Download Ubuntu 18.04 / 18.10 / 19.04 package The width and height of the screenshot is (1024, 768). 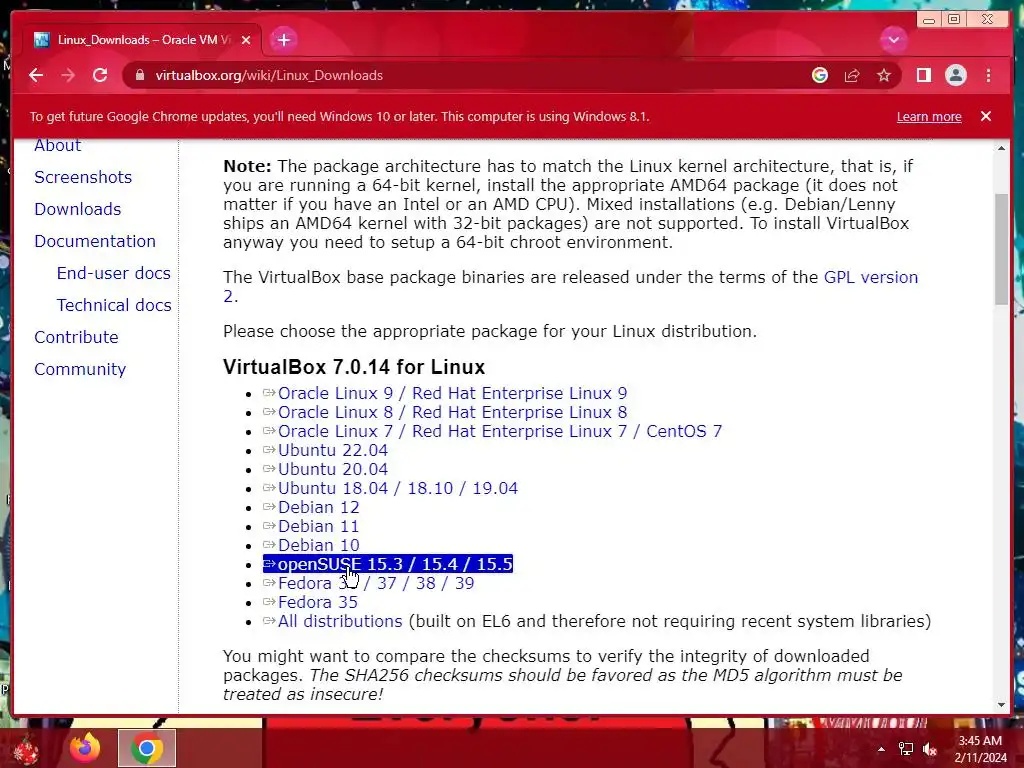[x=398, y=488]
